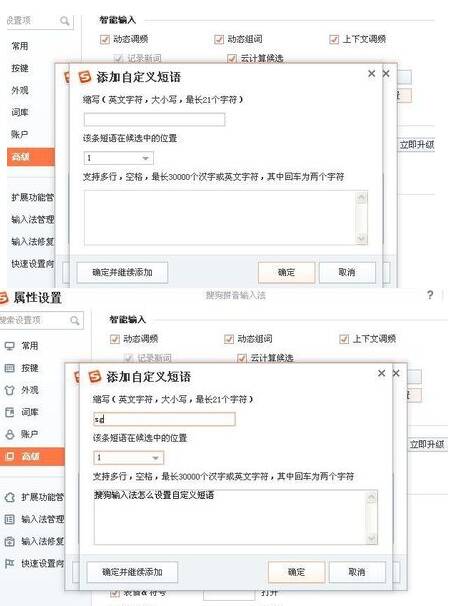Open 输入法管理 in the sidebar without icons

tap(33, 220)
